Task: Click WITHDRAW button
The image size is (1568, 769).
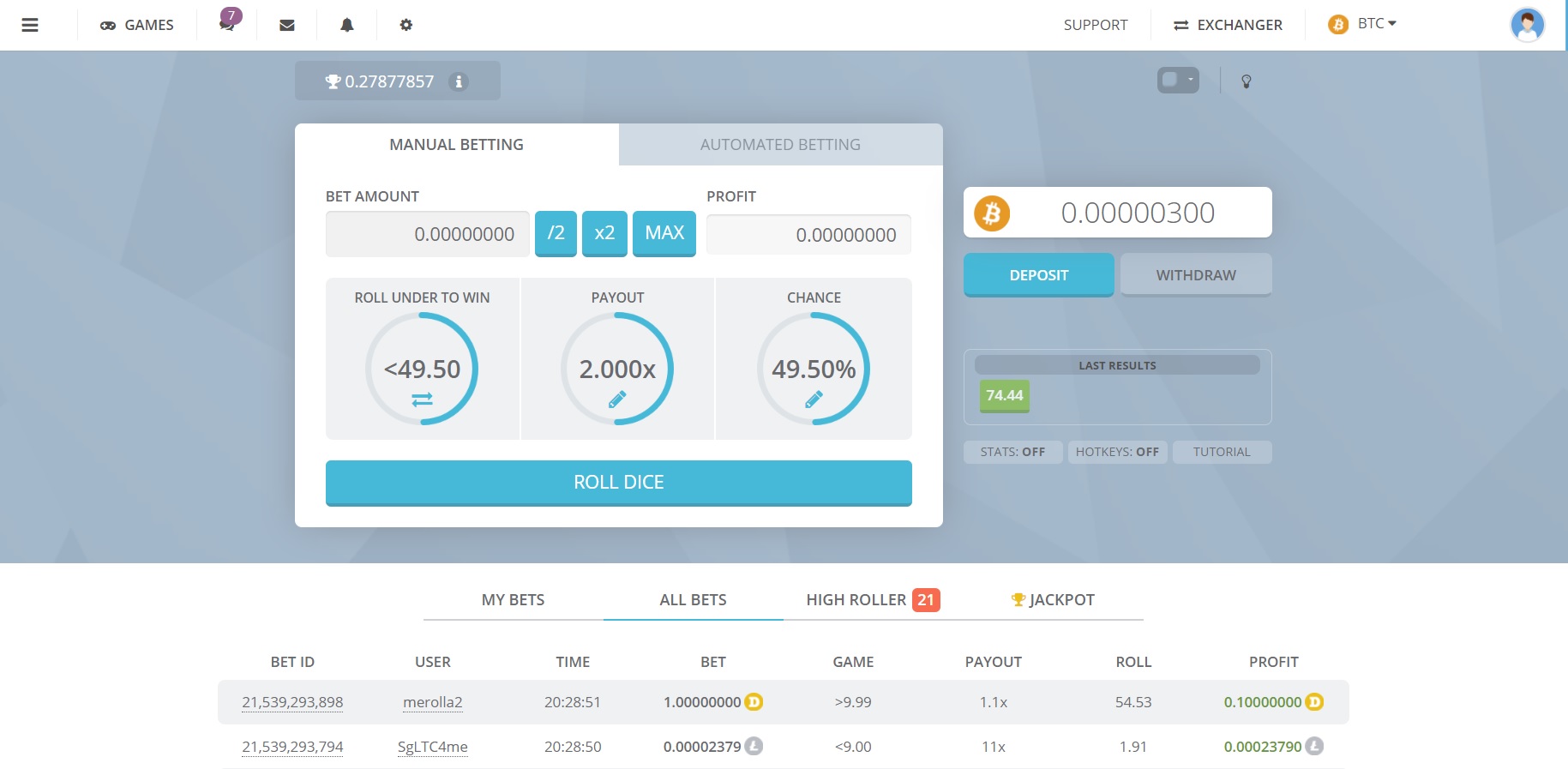Action: (x=1196, y=275)
